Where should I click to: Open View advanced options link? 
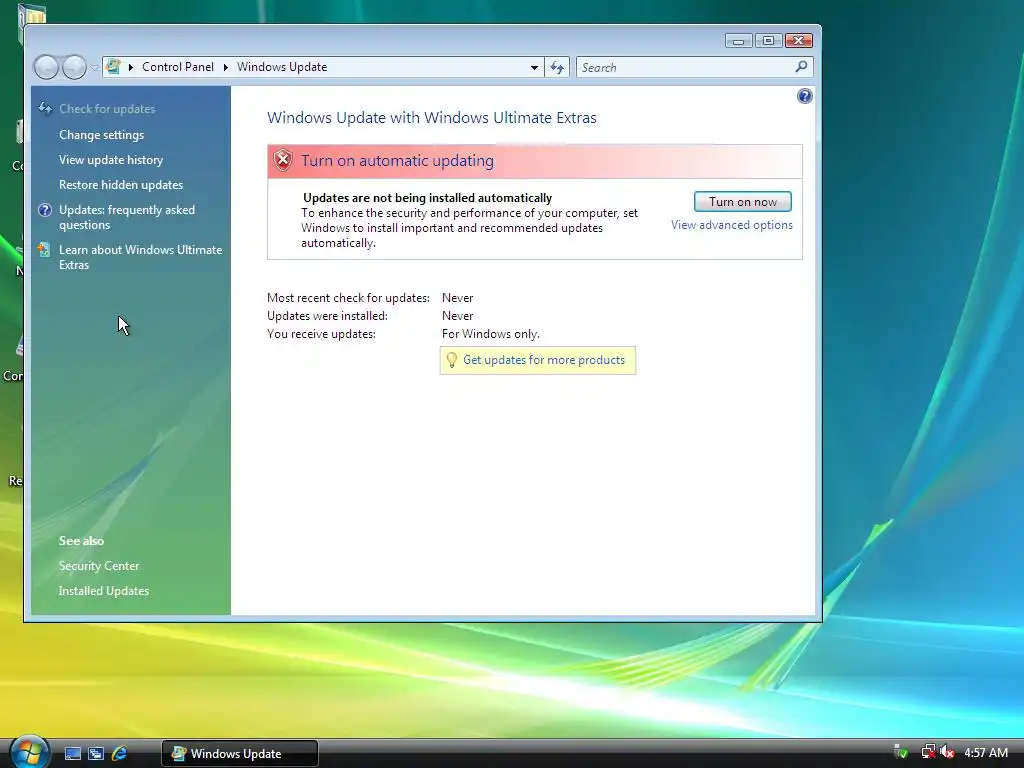[x=731, y=225]
